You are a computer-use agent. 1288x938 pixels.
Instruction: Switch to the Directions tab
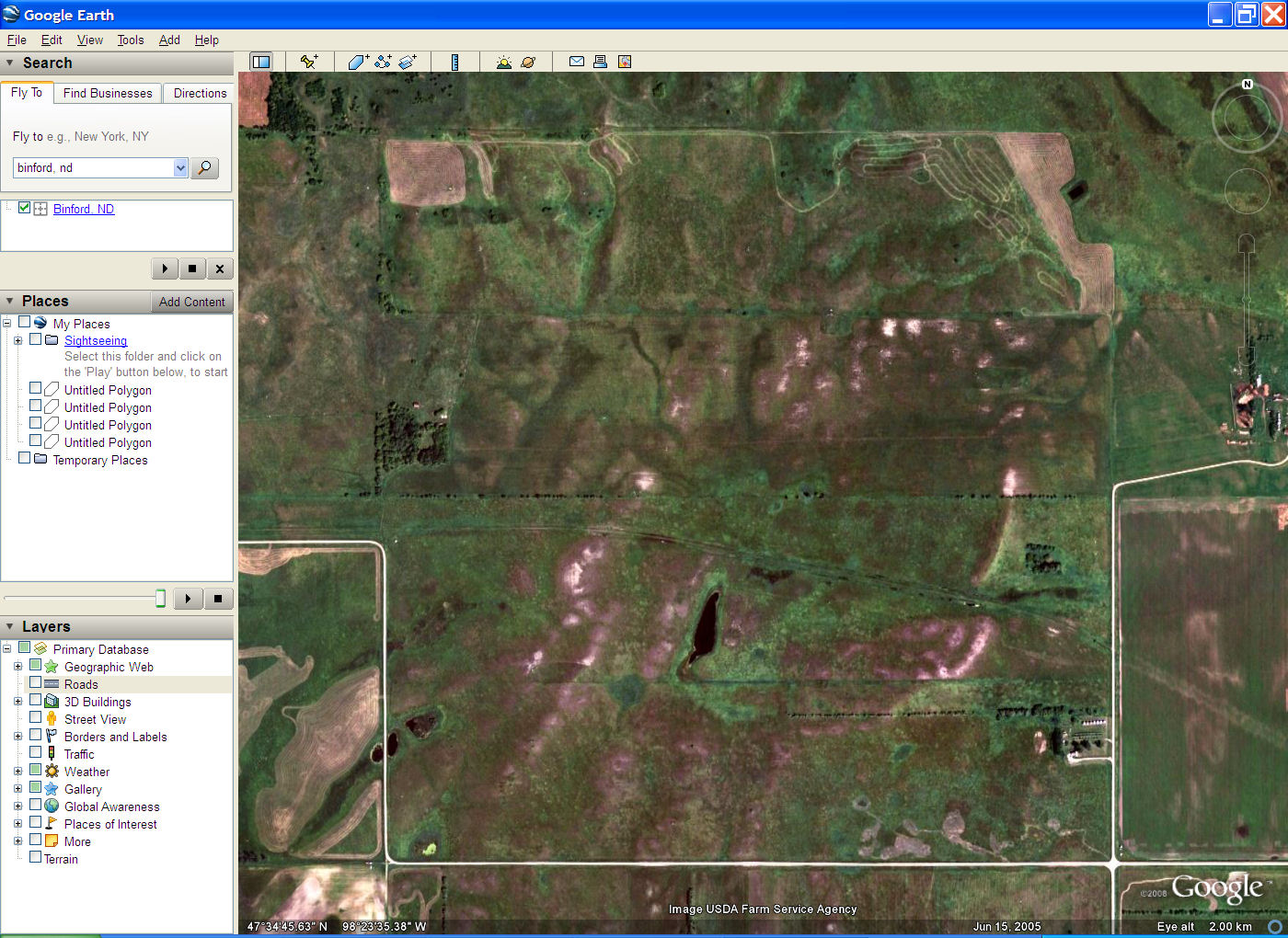[200, 93]
